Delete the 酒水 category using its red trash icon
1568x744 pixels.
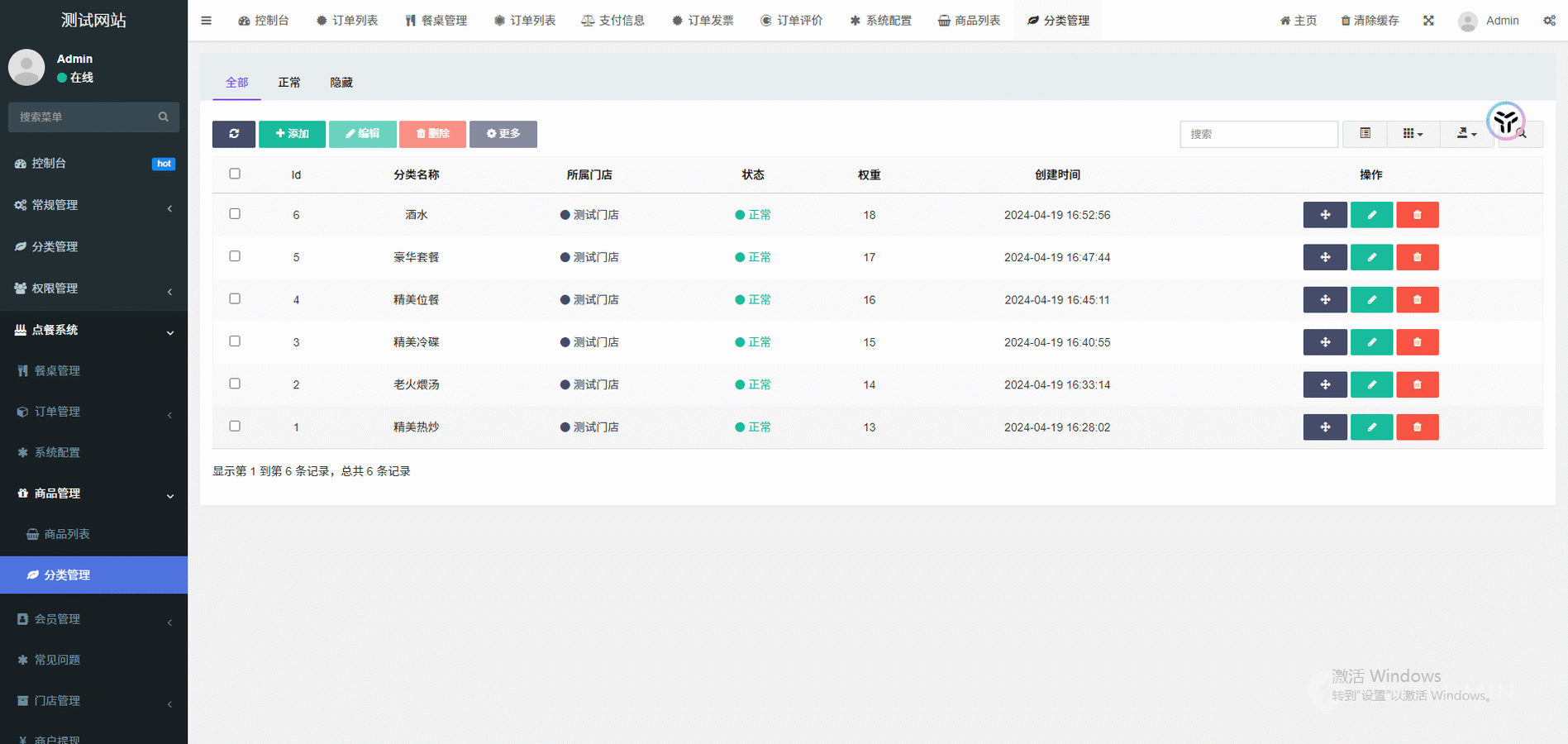click(x=1417, y=215)
